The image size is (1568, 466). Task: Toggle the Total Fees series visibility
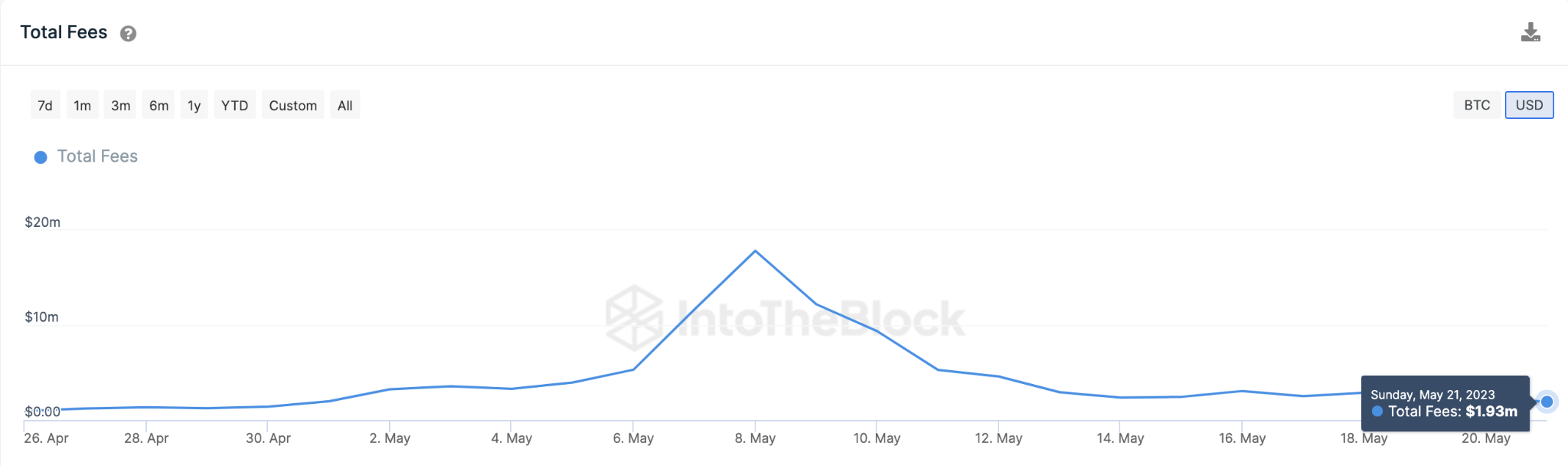pos(96,156)
